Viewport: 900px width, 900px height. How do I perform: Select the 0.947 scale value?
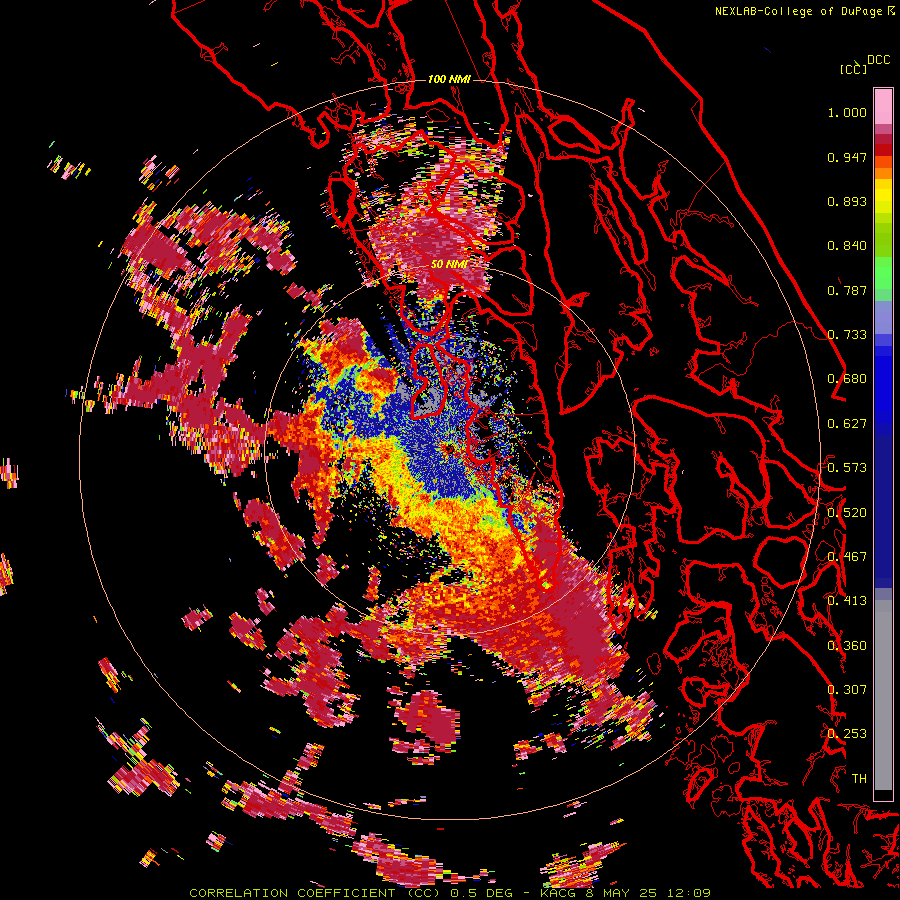click(x=847, y=157)
